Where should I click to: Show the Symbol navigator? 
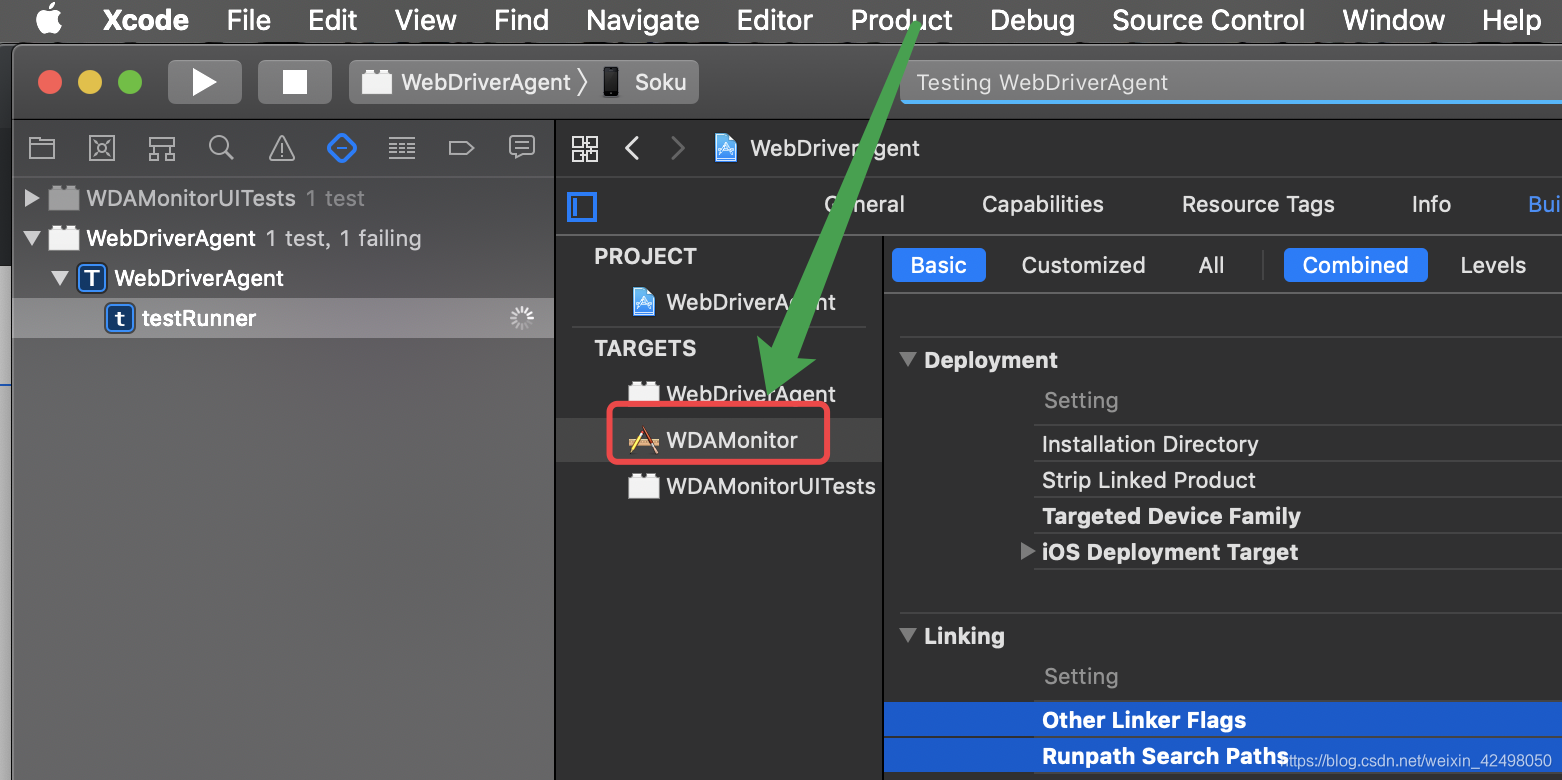[162, 149]
